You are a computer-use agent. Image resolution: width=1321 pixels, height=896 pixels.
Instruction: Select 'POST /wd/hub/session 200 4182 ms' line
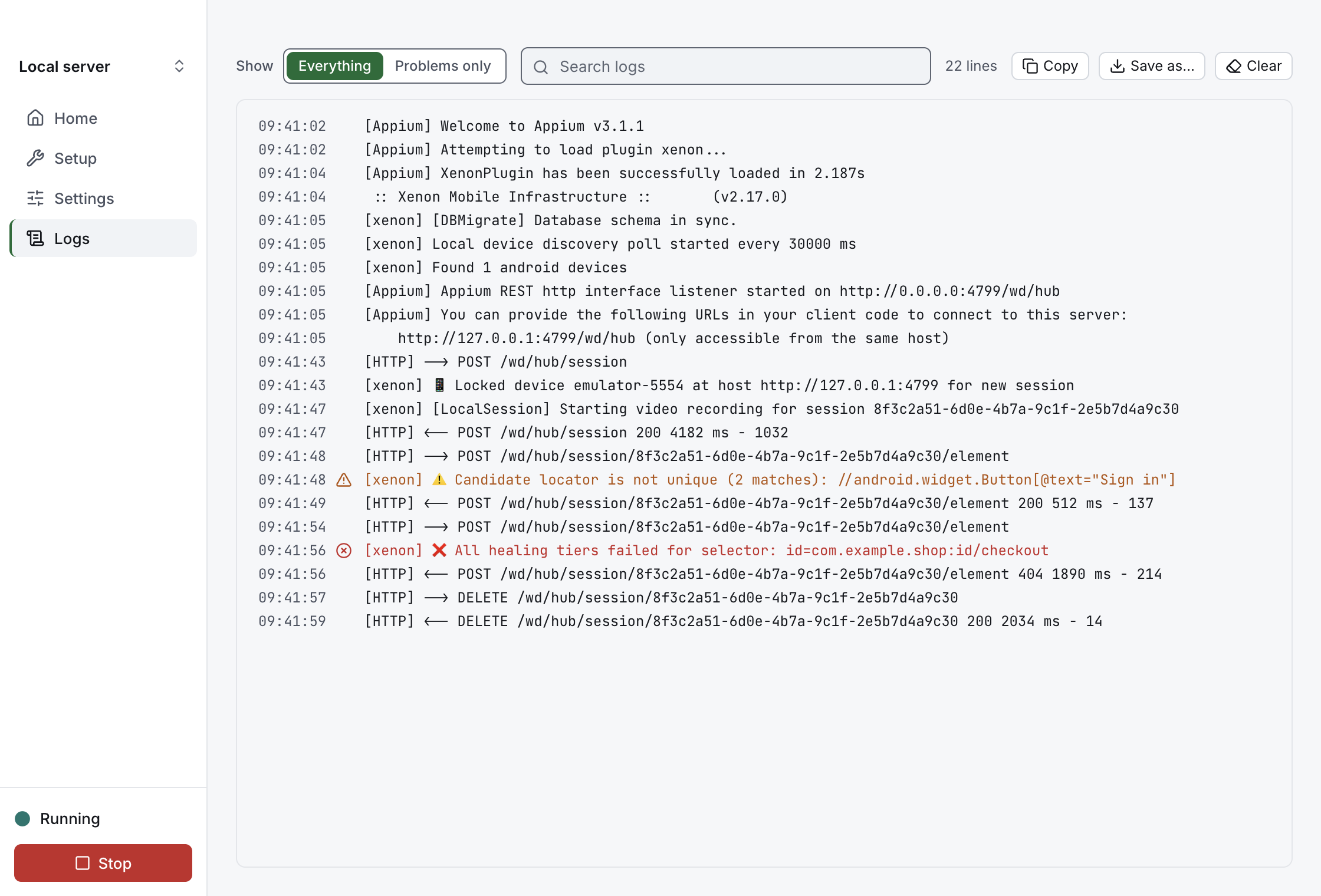764,433
